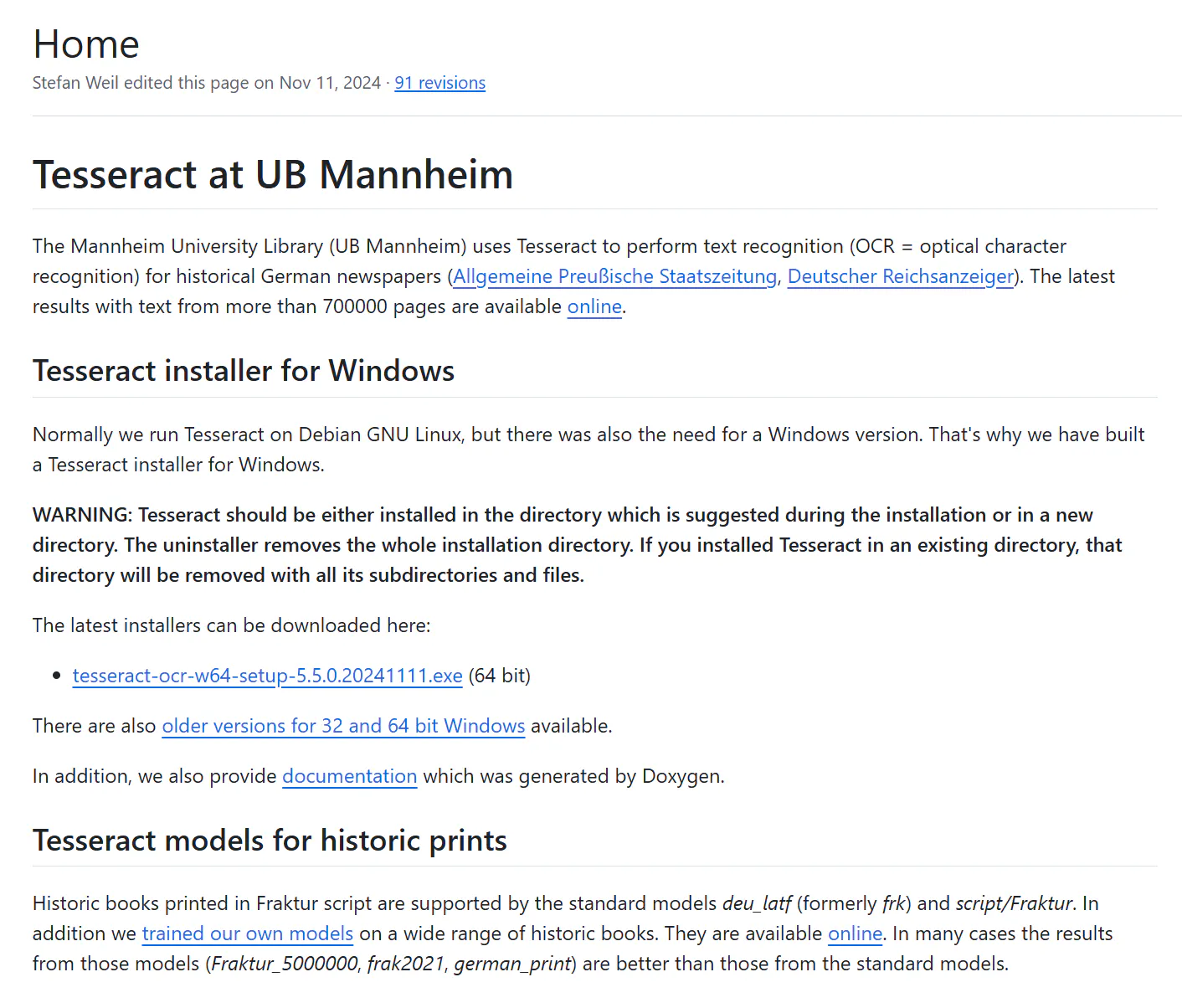The width and height of the screenshot is (1182, 1008).
Task: Click the Tesseract installer for Windows heading
Action: coord(243,371)
